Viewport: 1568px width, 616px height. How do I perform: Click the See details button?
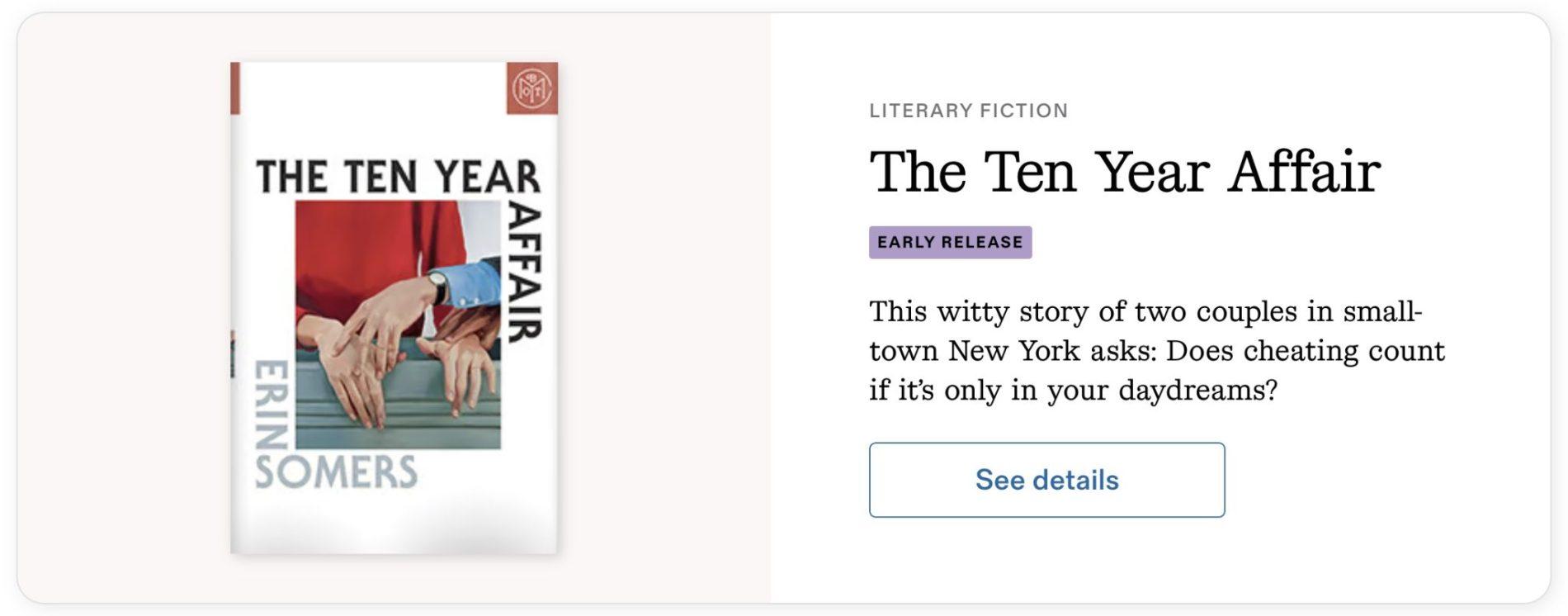tap(1046, 480)
